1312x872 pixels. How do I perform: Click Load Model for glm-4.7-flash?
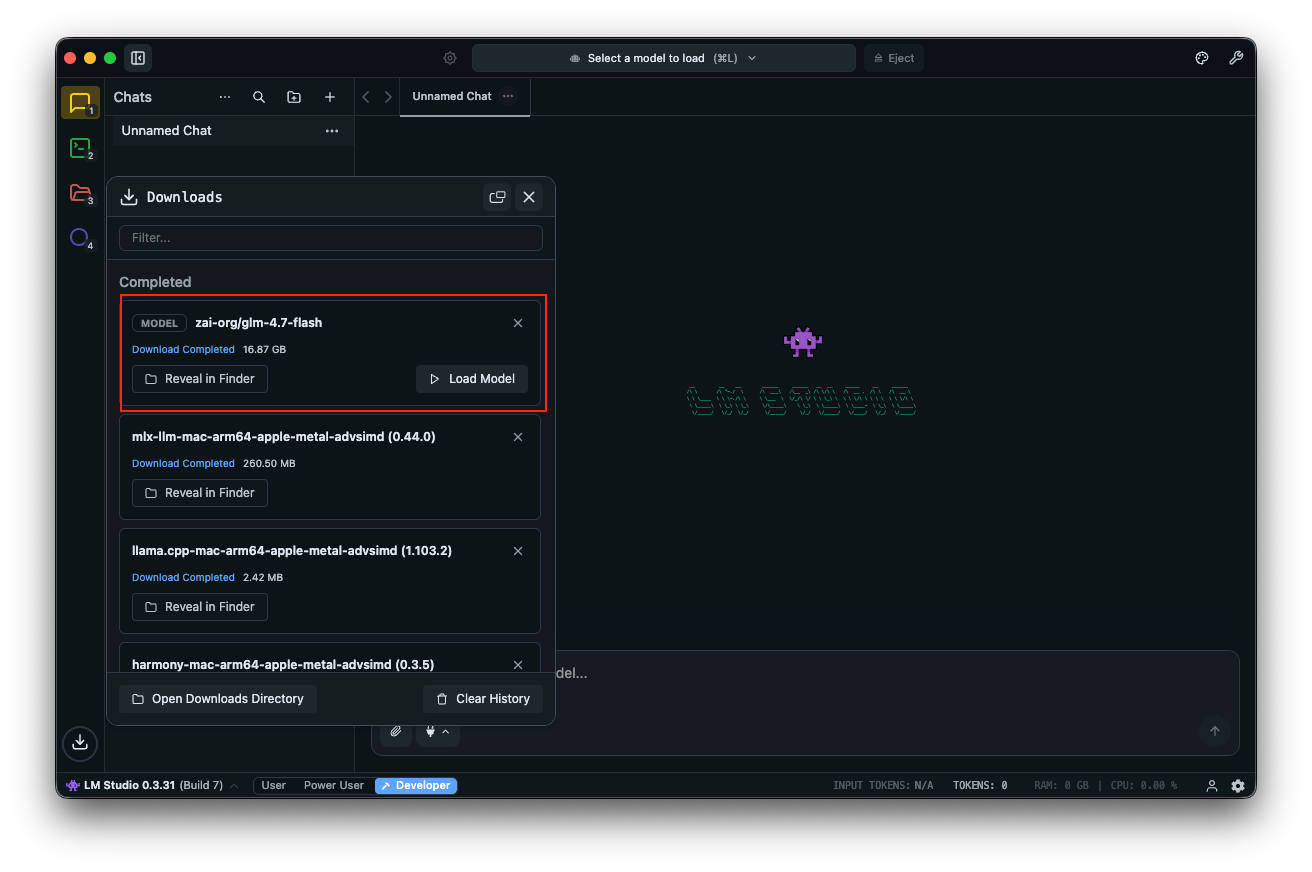472,379
